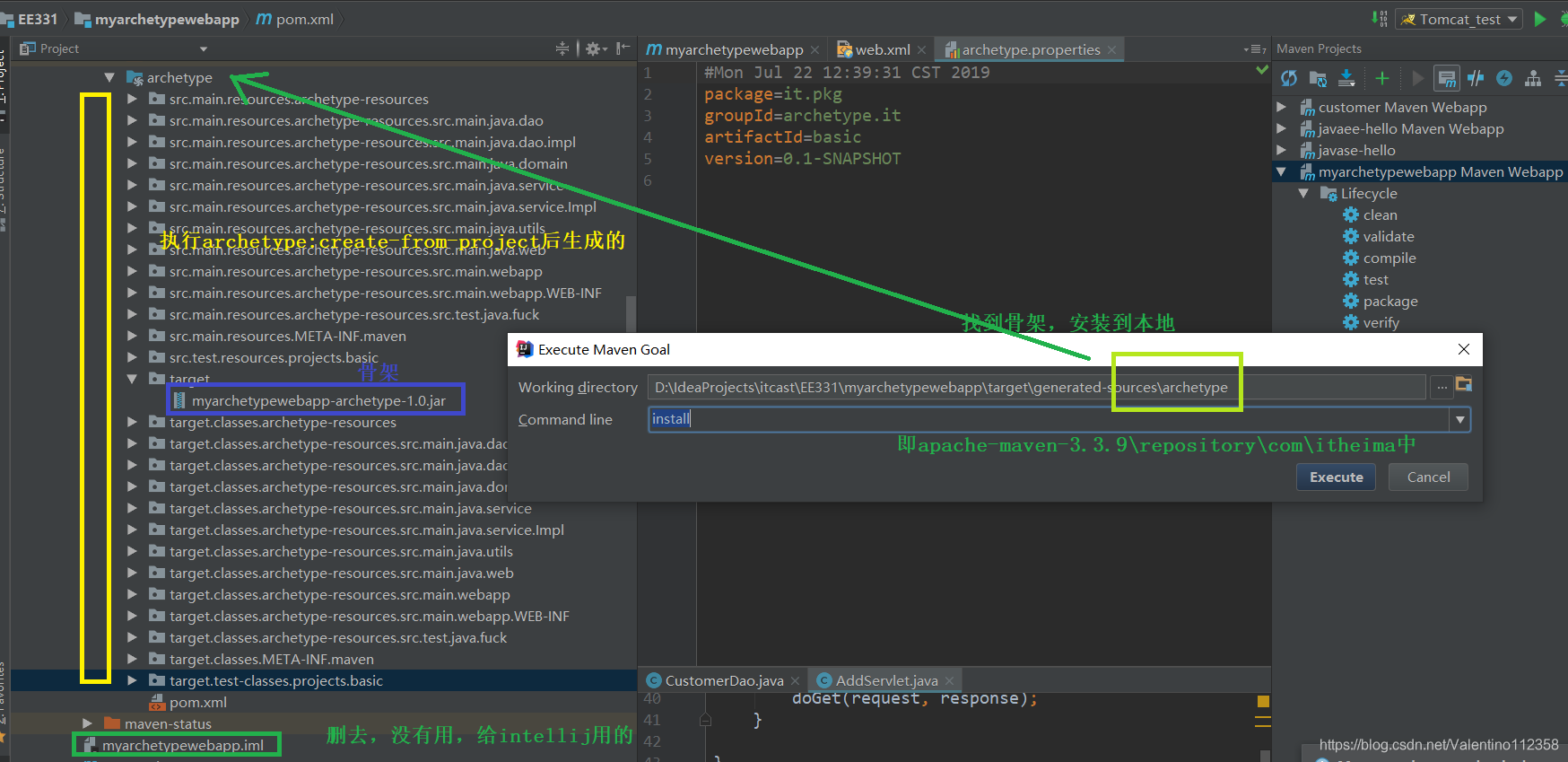Select Maven project folder icon in dialog
The width and height of the screenshot is (1568, 762).
[1464, 385]
